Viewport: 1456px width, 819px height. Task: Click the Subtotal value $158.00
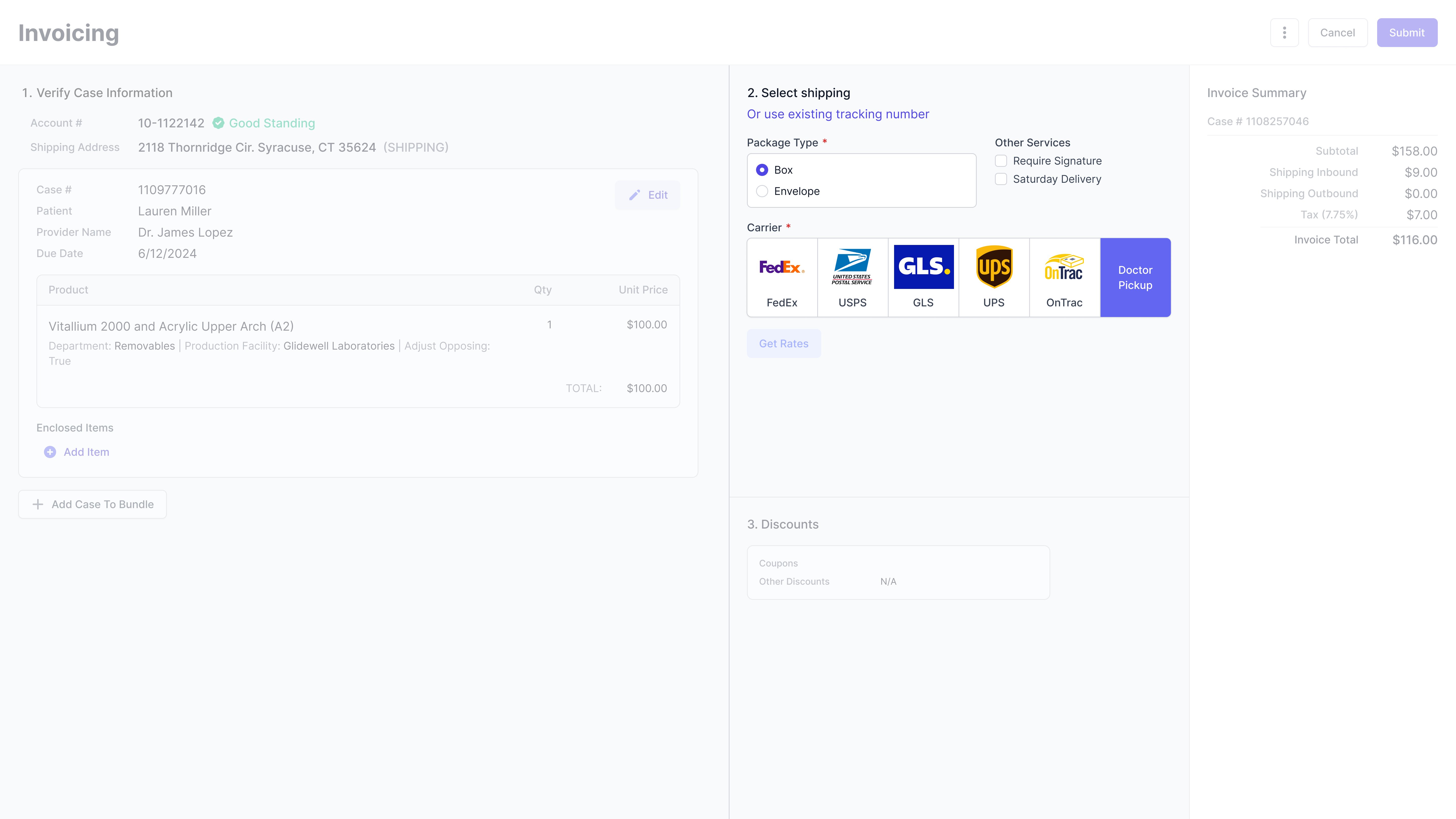pyautogui.click(x=1414, y=151)
